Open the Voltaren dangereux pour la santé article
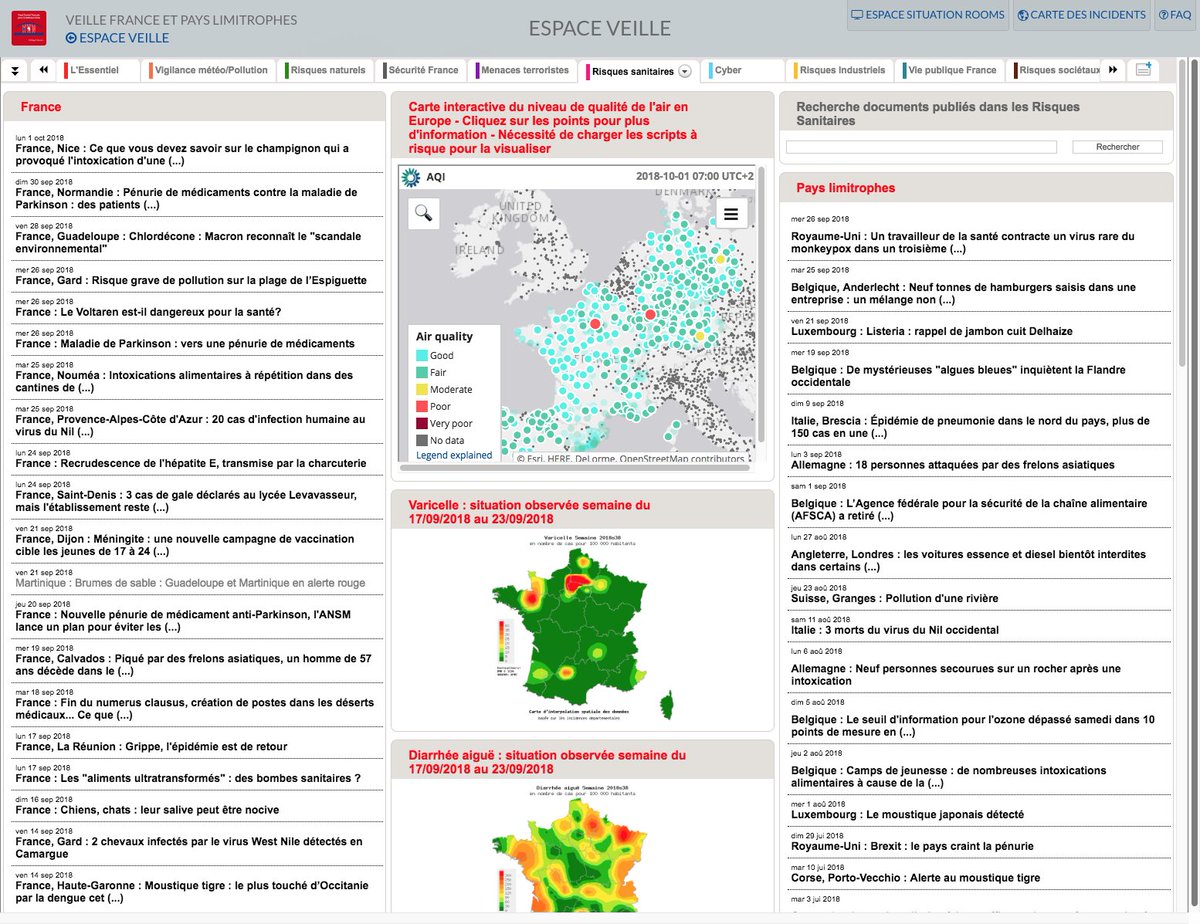This screenshot has height=924, width=1200. [148, 312]
